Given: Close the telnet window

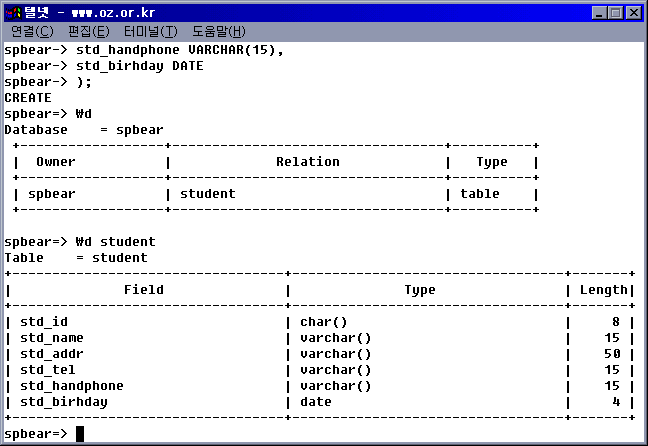Looking at the screenshot, I should [x=634, y=13].
